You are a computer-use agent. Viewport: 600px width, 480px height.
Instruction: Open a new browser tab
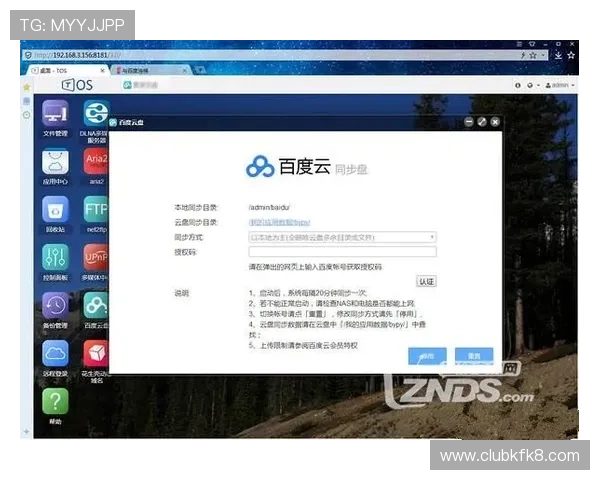tap(200, 70)
